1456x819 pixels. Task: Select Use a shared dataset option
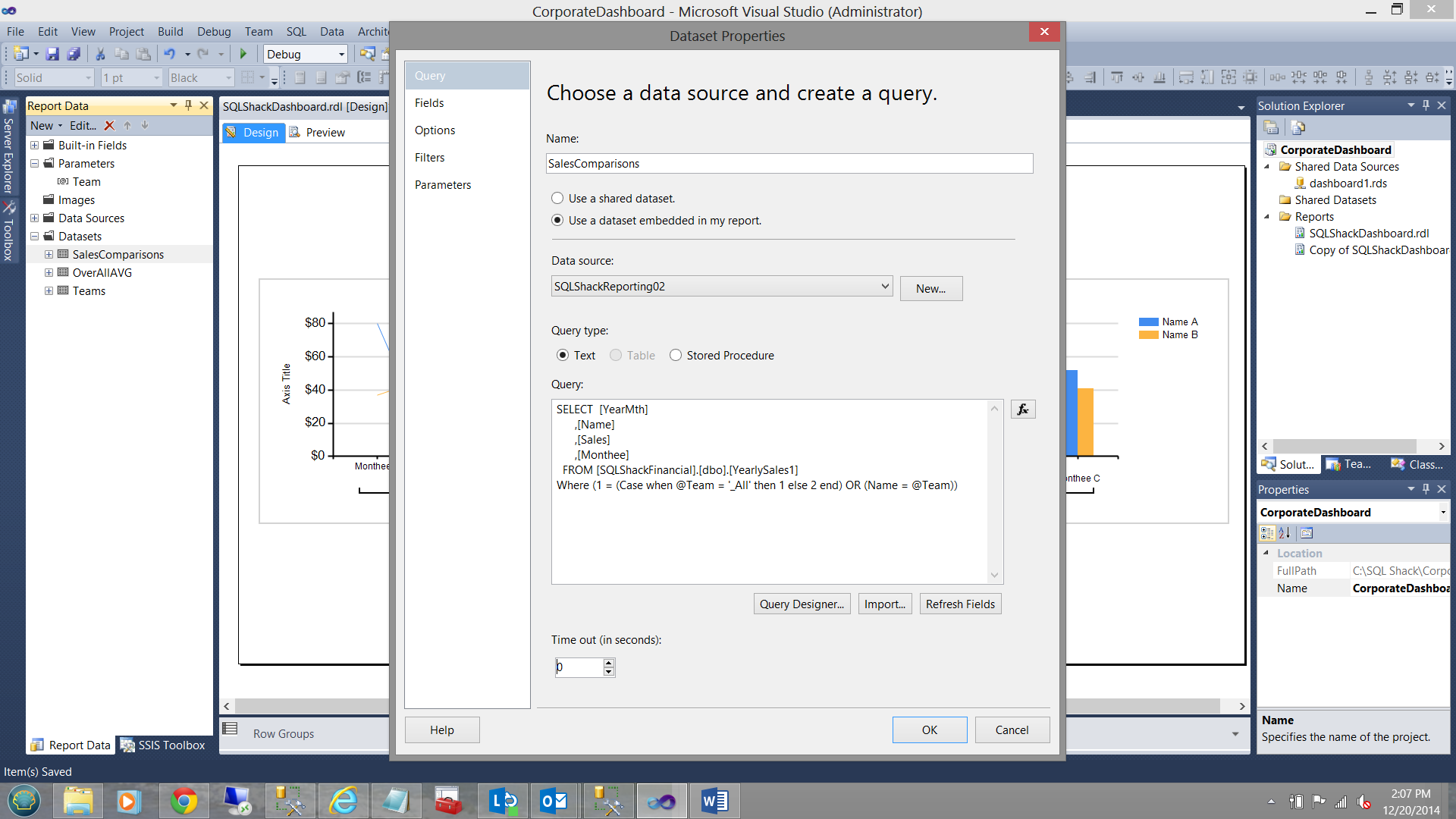tap(557, 199)
